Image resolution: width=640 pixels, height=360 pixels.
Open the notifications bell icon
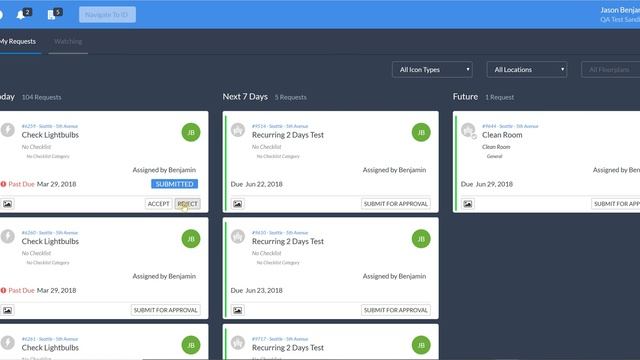tap(21, 15)
